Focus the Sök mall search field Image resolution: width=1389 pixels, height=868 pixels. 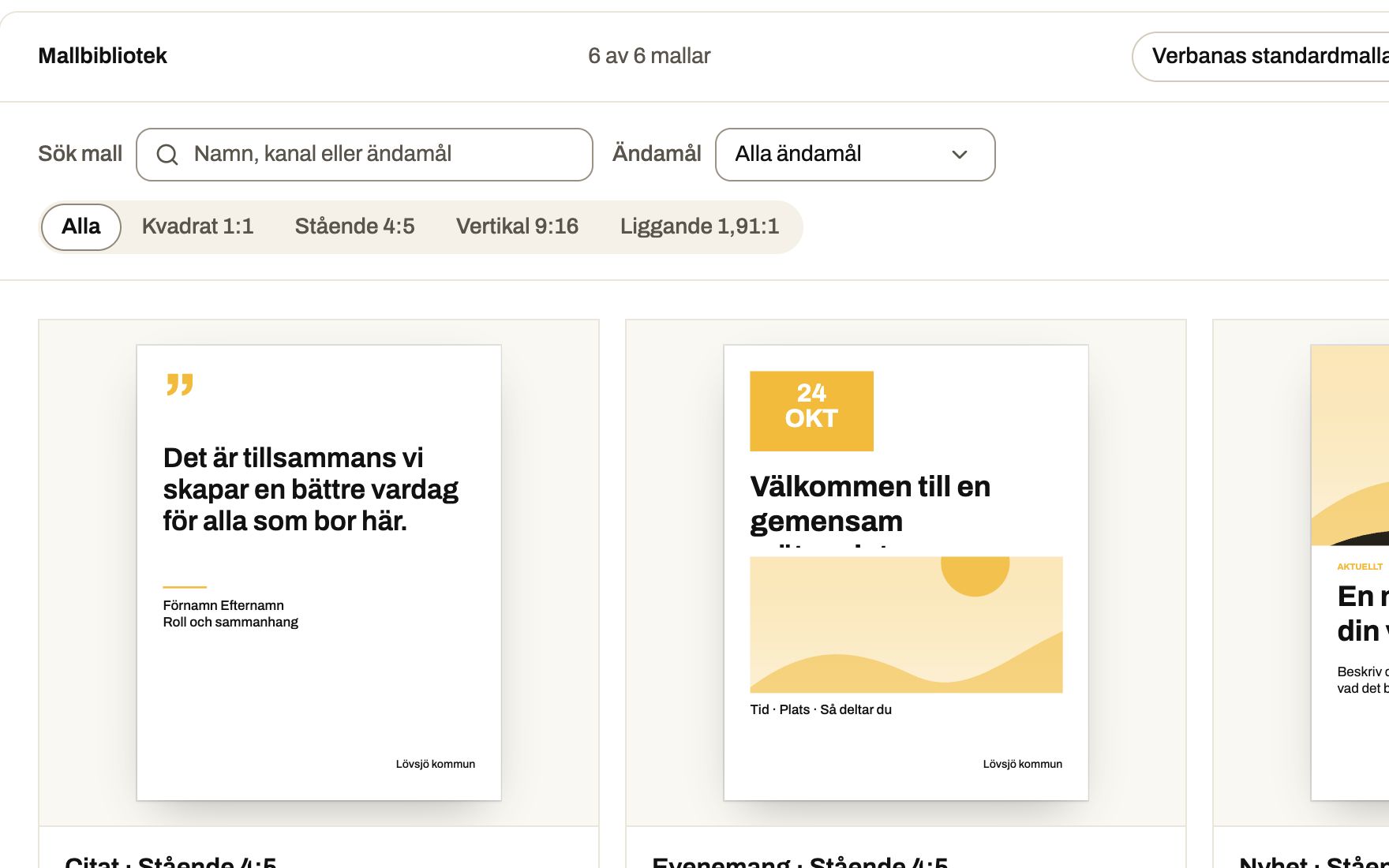coord(365,155)
